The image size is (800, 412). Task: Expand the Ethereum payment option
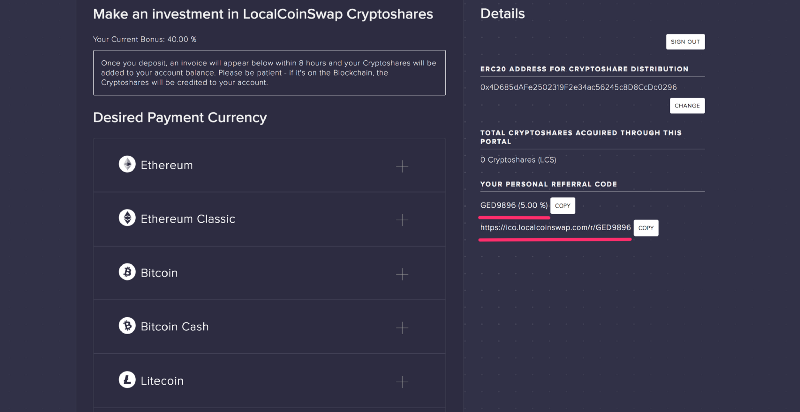pyautogui.click(x=402, y=166)
